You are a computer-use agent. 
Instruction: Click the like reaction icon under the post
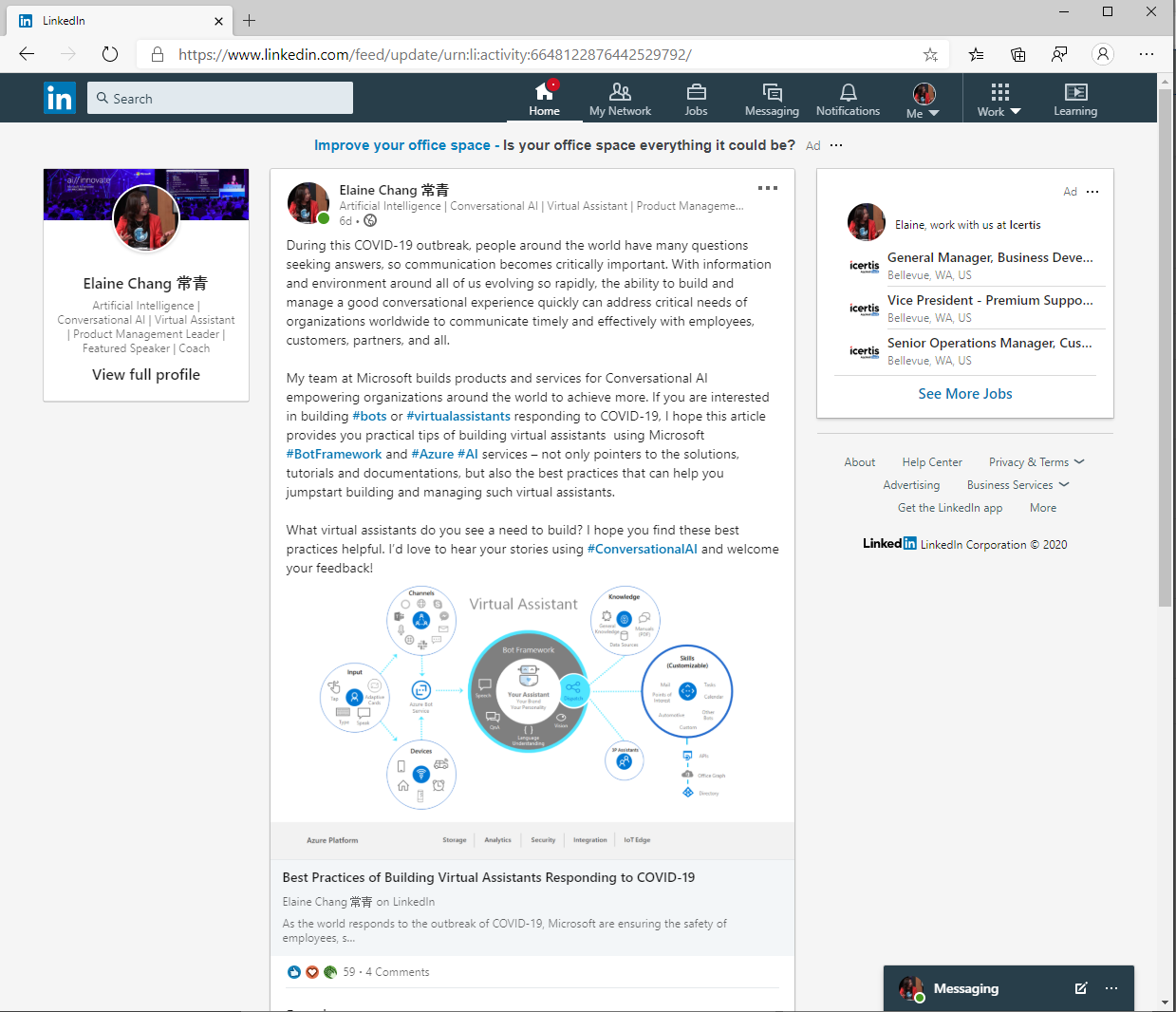coord(294,971)
